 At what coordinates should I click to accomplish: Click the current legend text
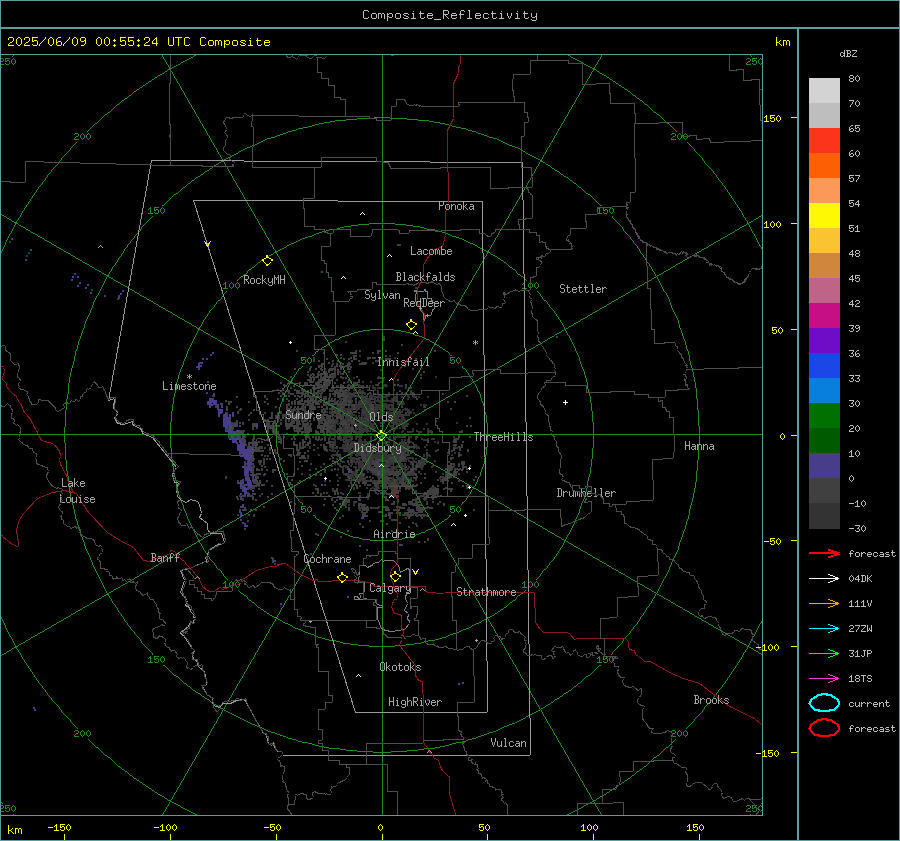click(x=869, y=704)
